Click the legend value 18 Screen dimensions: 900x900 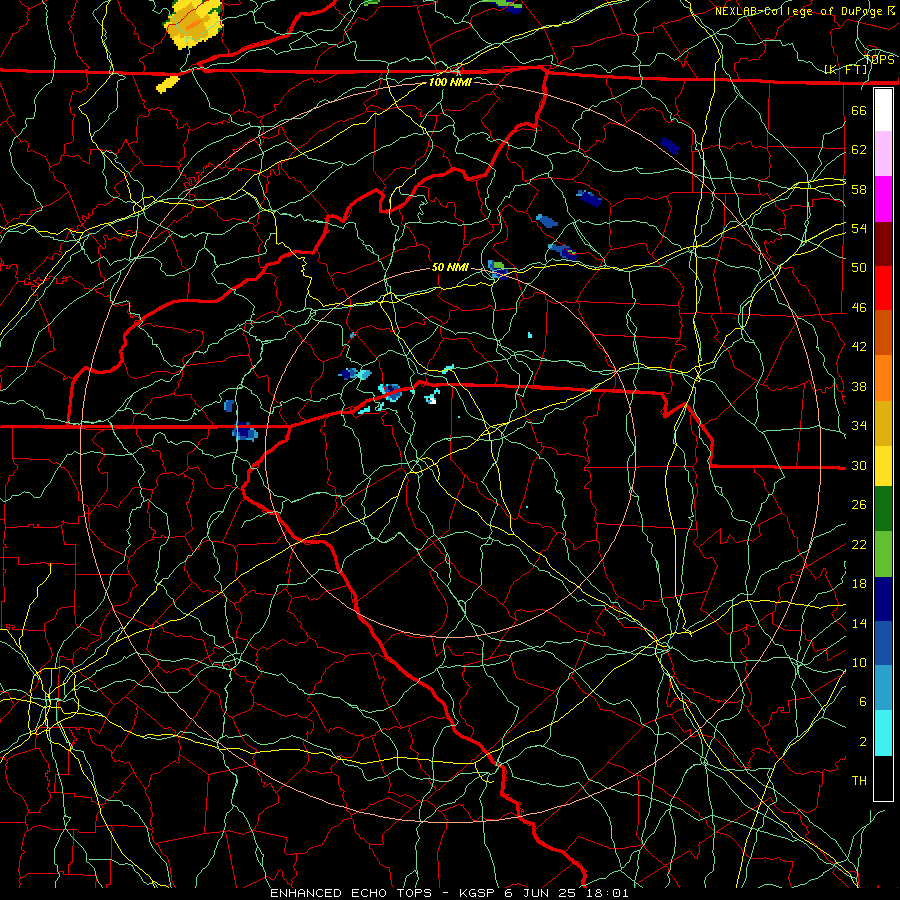[859, 584]
